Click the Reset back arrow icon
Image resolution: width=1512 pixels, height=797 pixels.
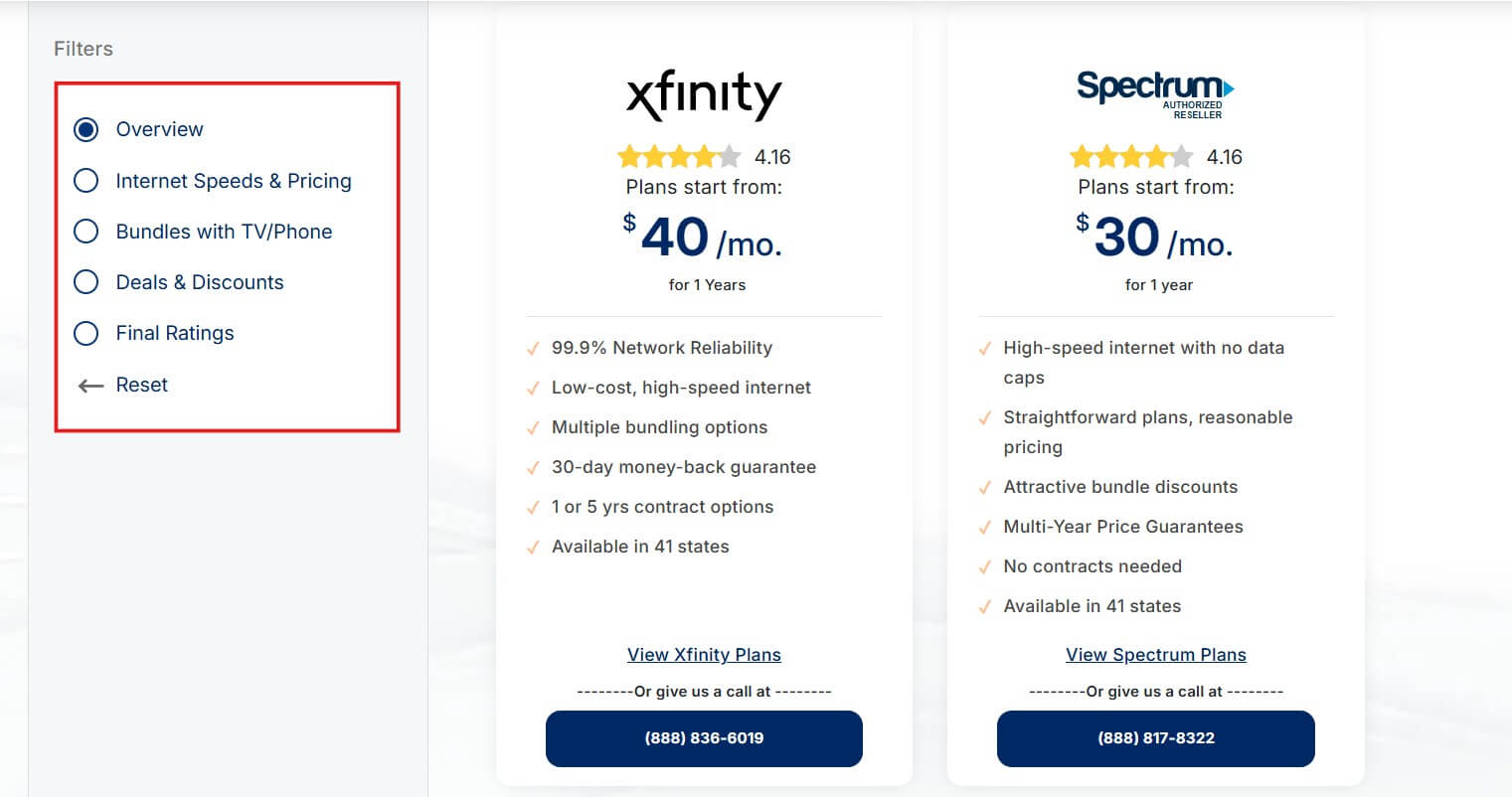pos(90,386)
